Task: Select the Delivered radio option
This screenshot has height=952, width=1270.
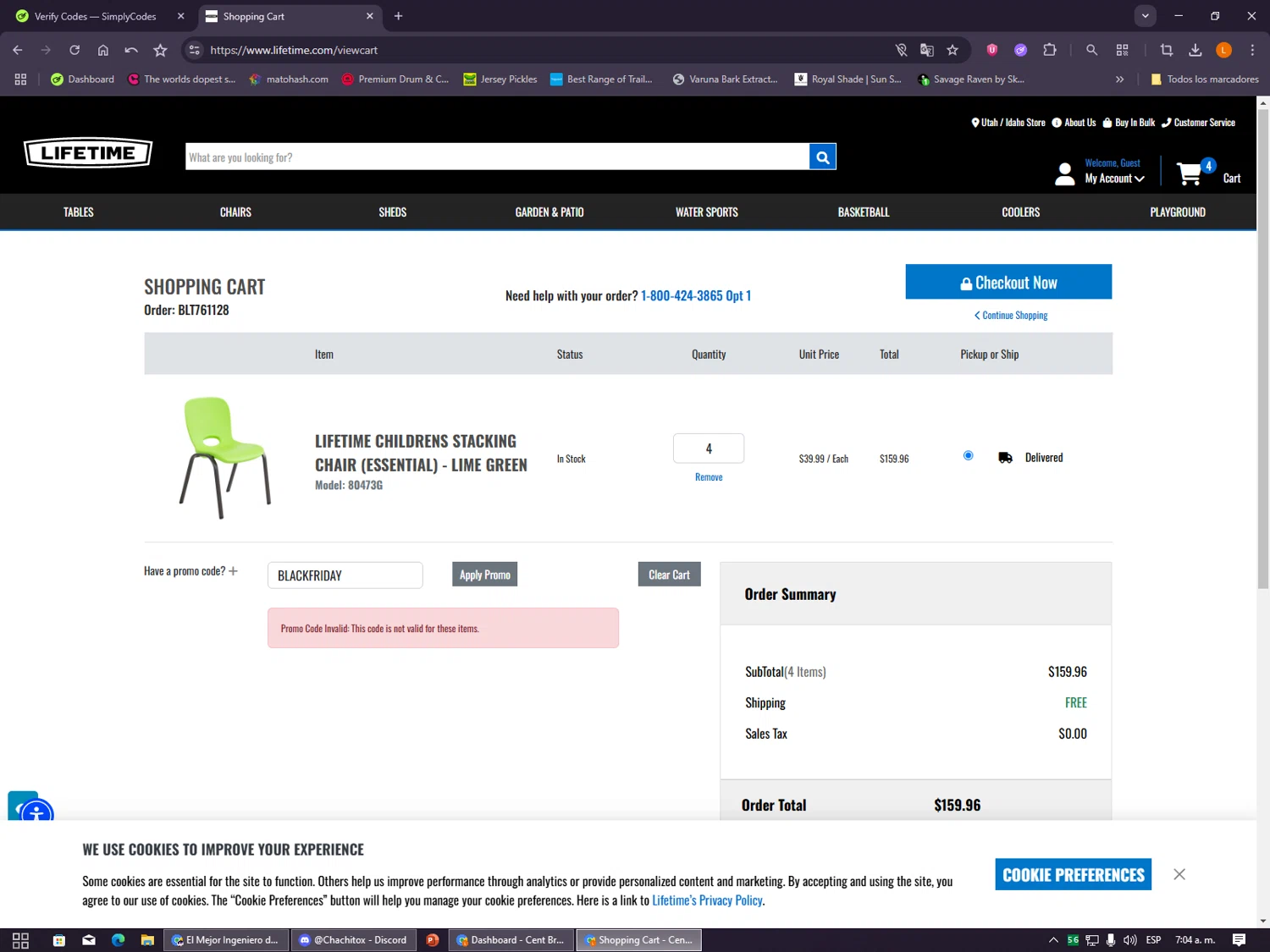Action: [x=968, y=455]
